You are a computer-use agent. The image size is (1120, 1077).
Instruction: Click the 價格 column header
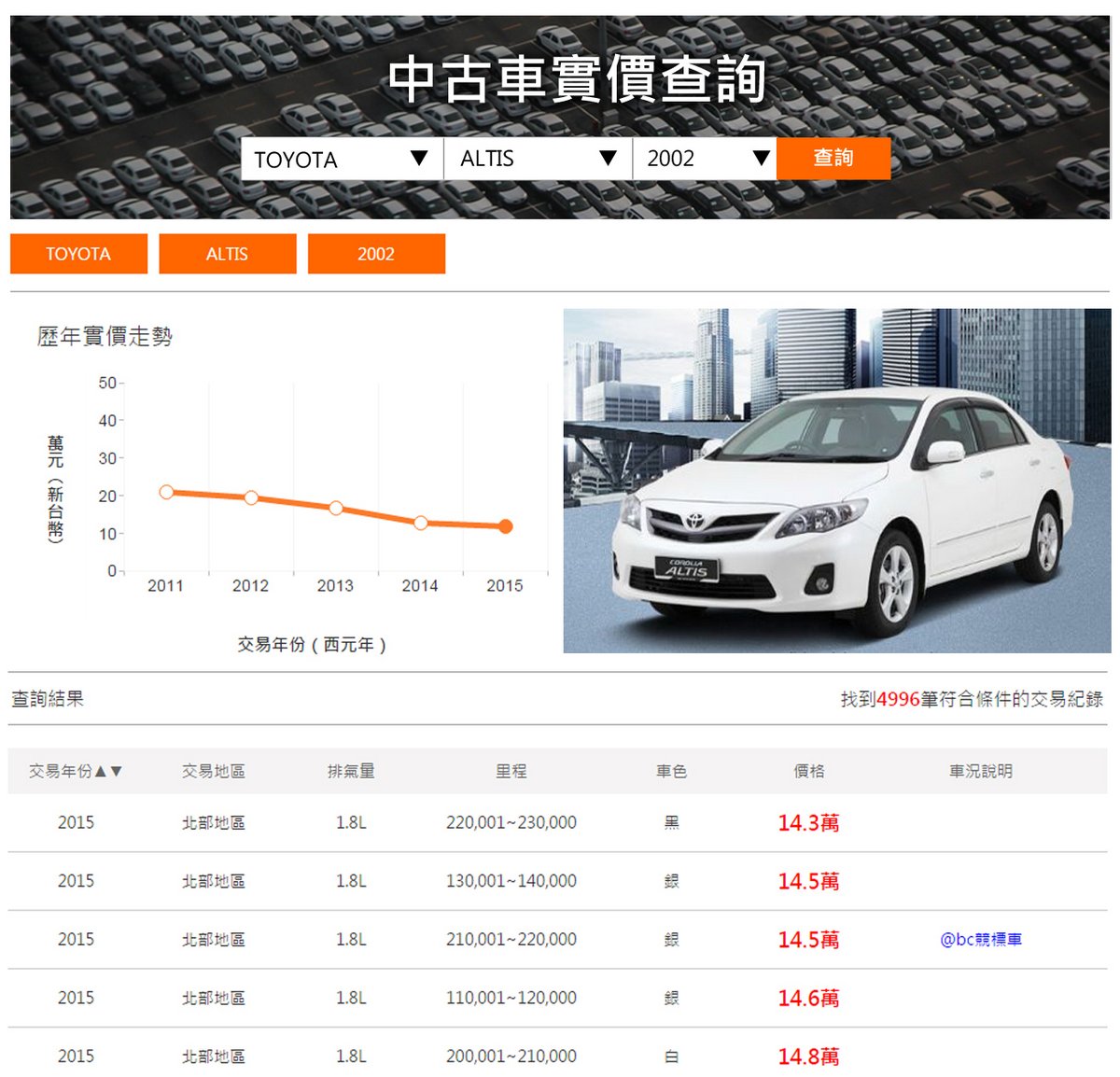[x=808, y=772]
